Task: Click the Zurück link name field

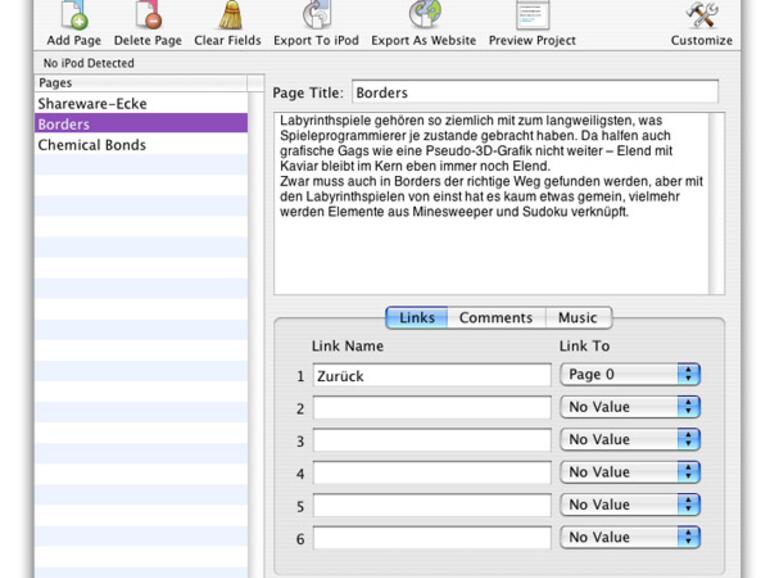Action: [431, 376]
